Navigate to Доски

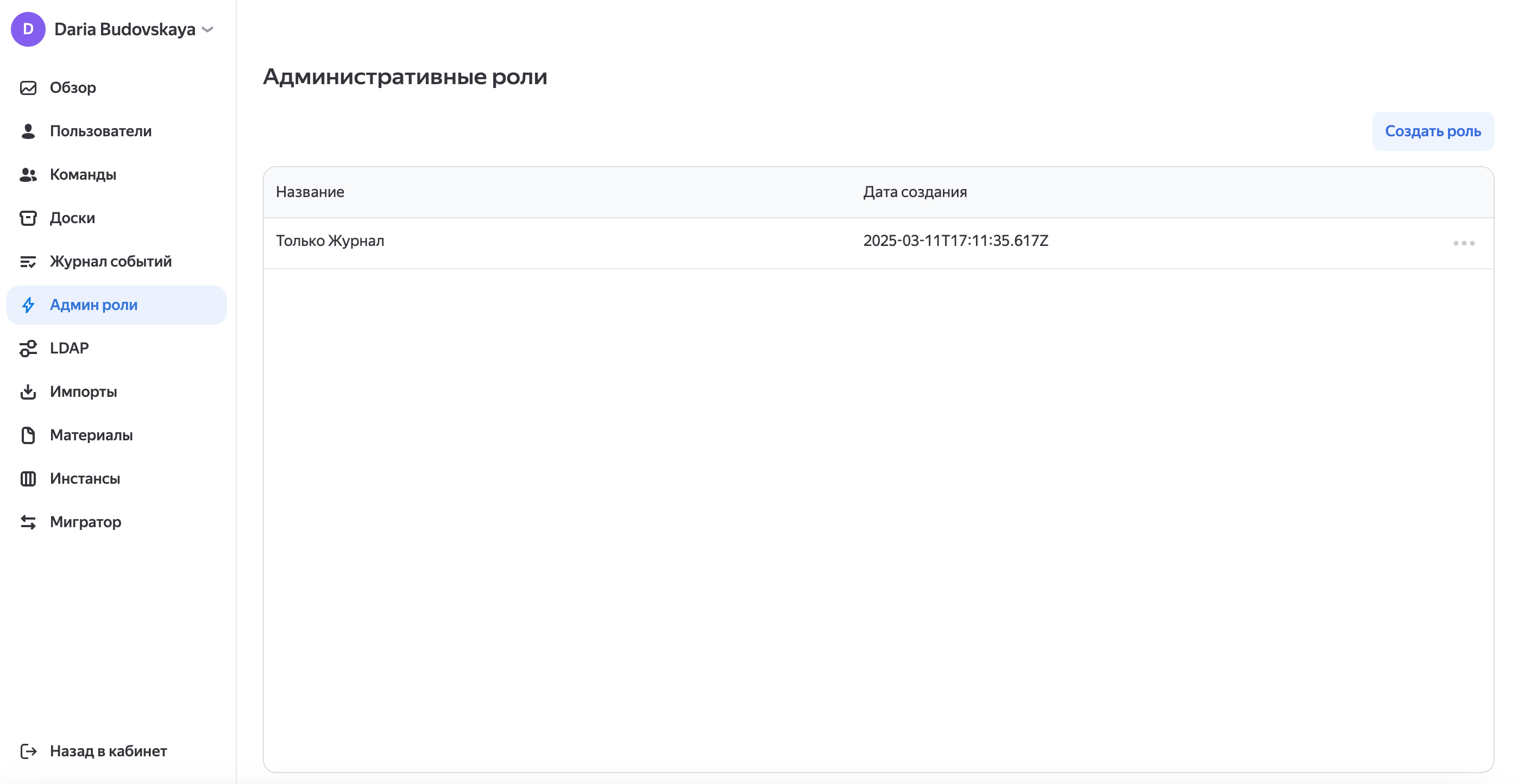(117, 218)
